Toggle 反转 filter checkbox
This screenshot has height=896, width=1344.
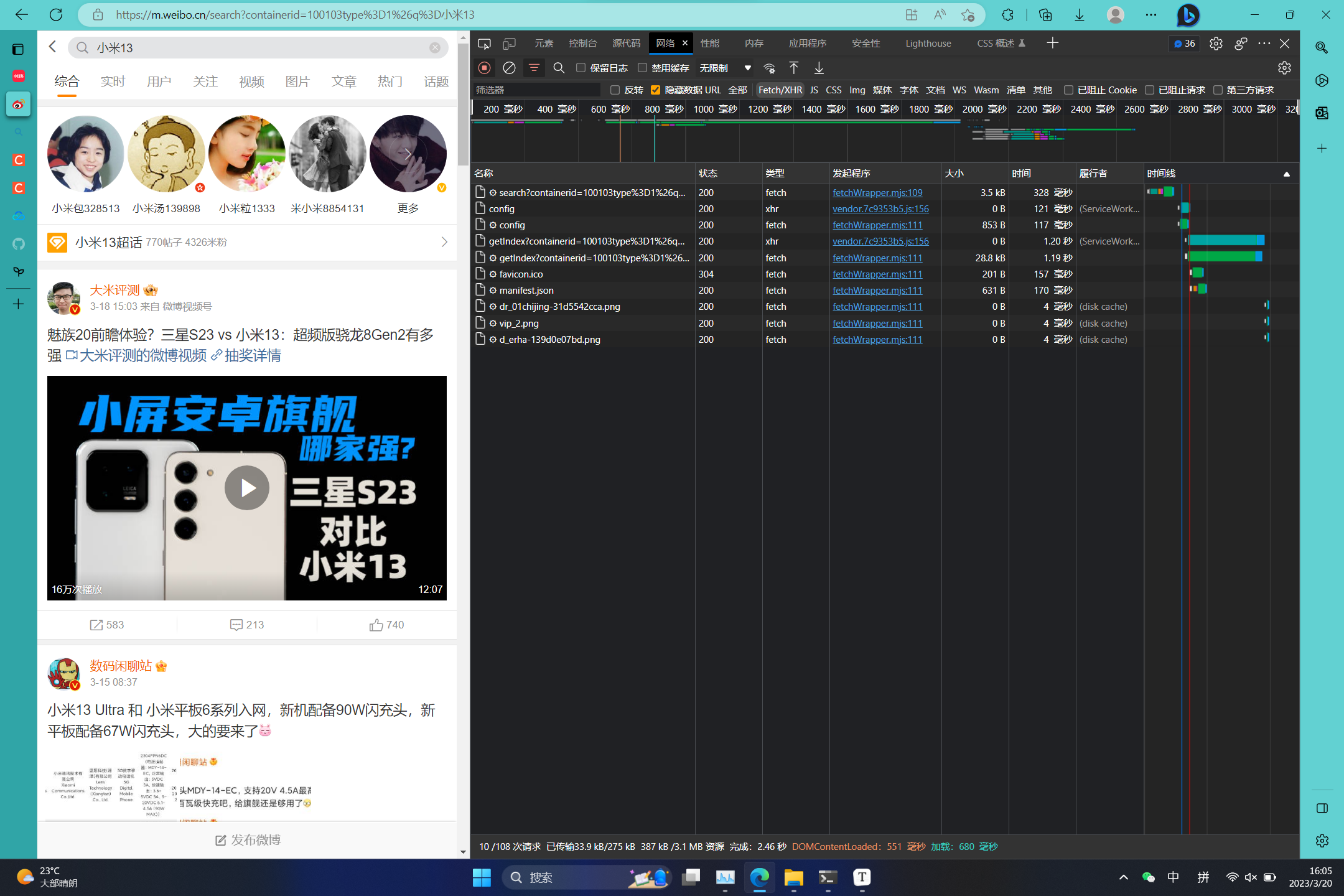pyautogui.click(x=615, y=90)
